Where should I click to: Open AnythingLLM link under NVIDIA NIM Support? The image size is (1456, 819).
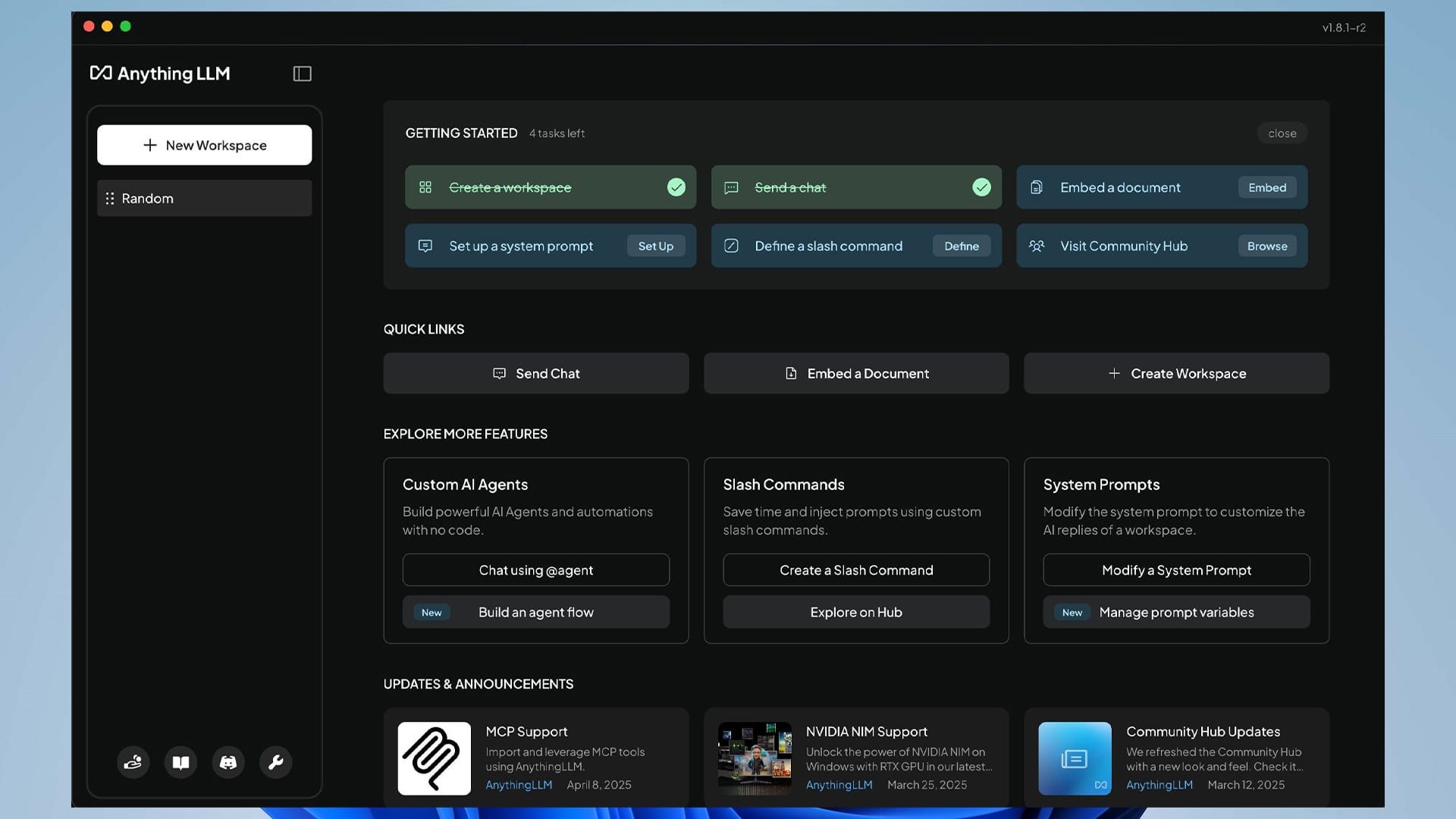(x=839, y=785)
